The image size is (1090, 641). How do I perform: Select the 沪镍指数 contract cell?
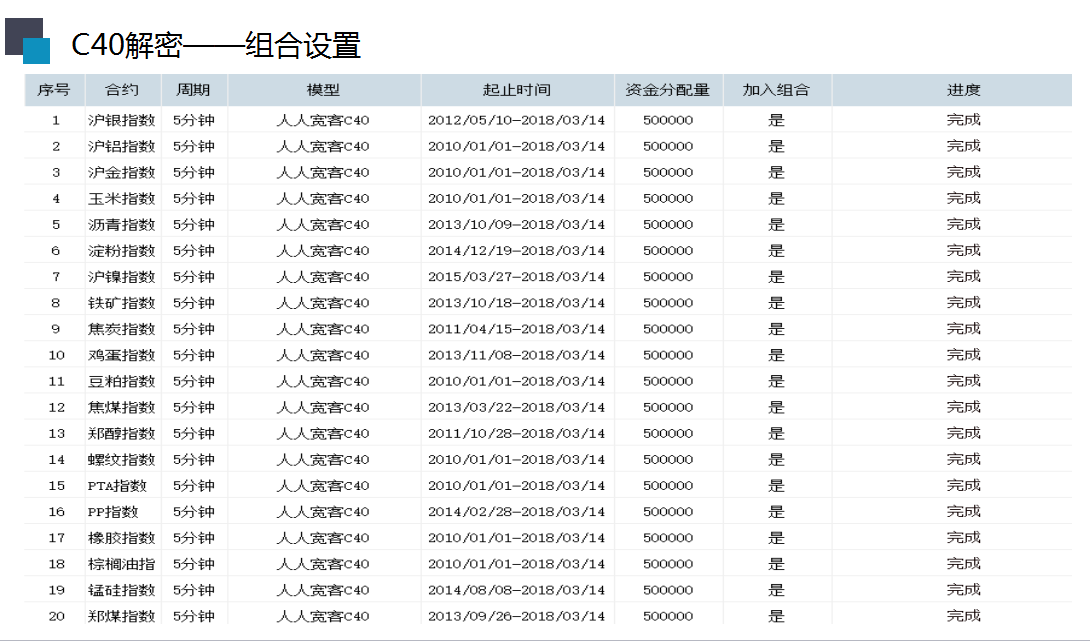click(122, 277)
